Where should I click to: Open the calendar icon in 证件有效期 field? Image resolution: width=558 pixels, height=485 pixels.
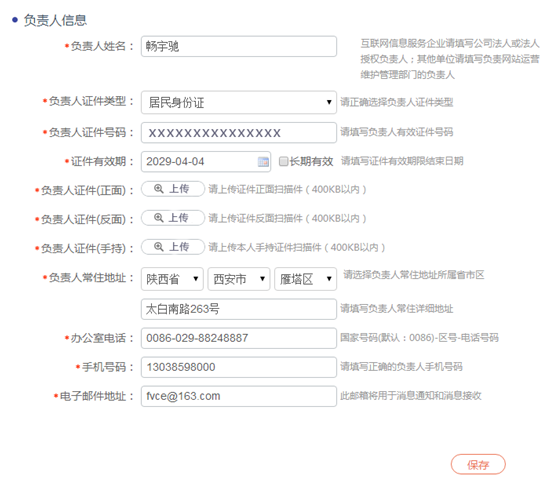(x=263, y=162)
